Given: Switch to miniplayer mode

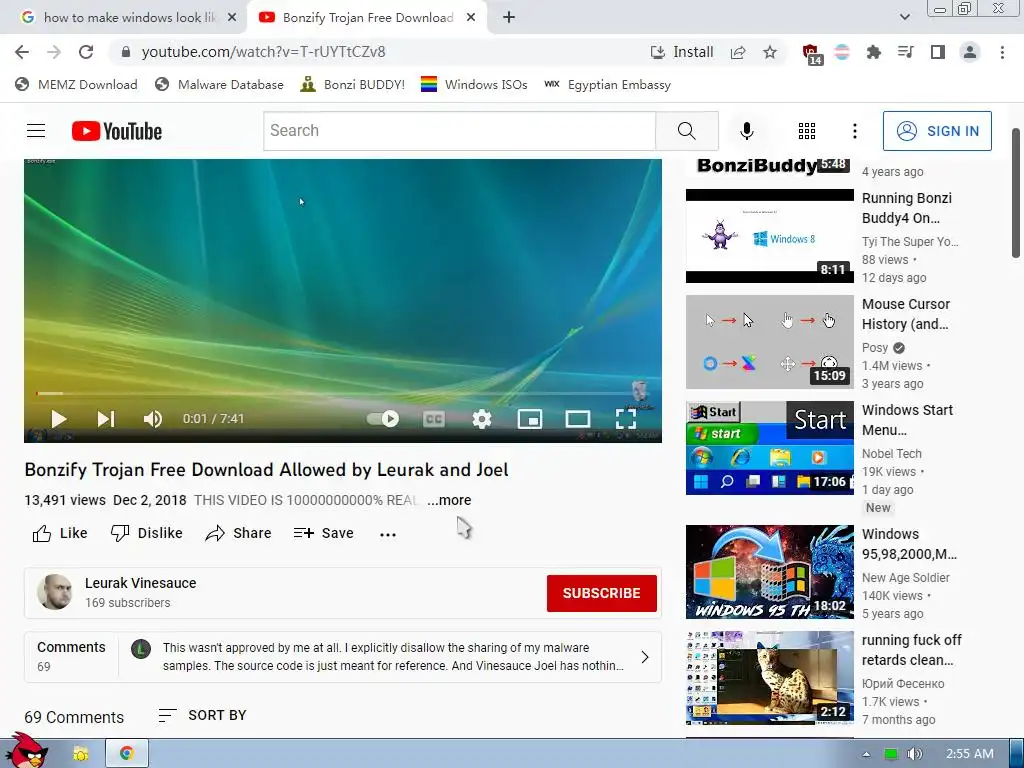Looking at the screenshot, I should coord(530,419).
